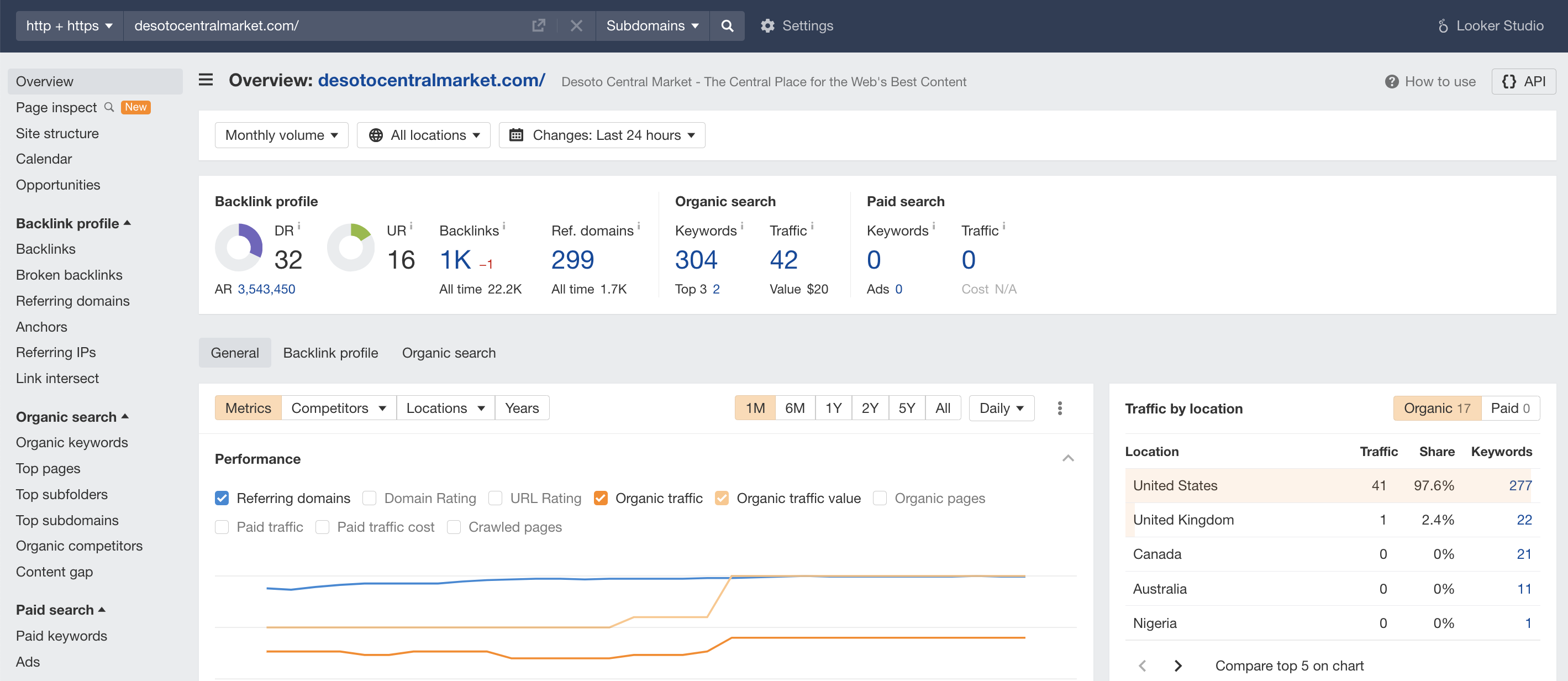Enable the Domain Rating checkbox
This screenshot has width=1568, height=681.
pos(370,498)
